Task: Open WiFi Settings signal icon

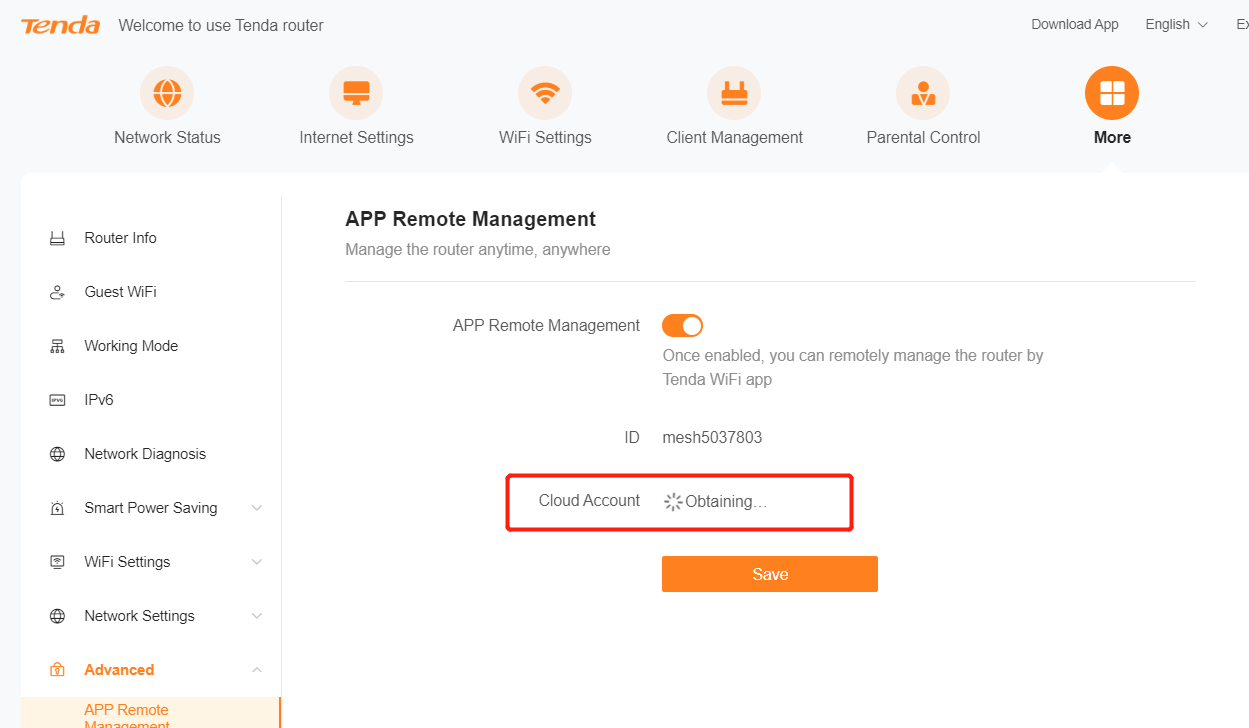Action: pyautogui.click(x=545, y=94)
